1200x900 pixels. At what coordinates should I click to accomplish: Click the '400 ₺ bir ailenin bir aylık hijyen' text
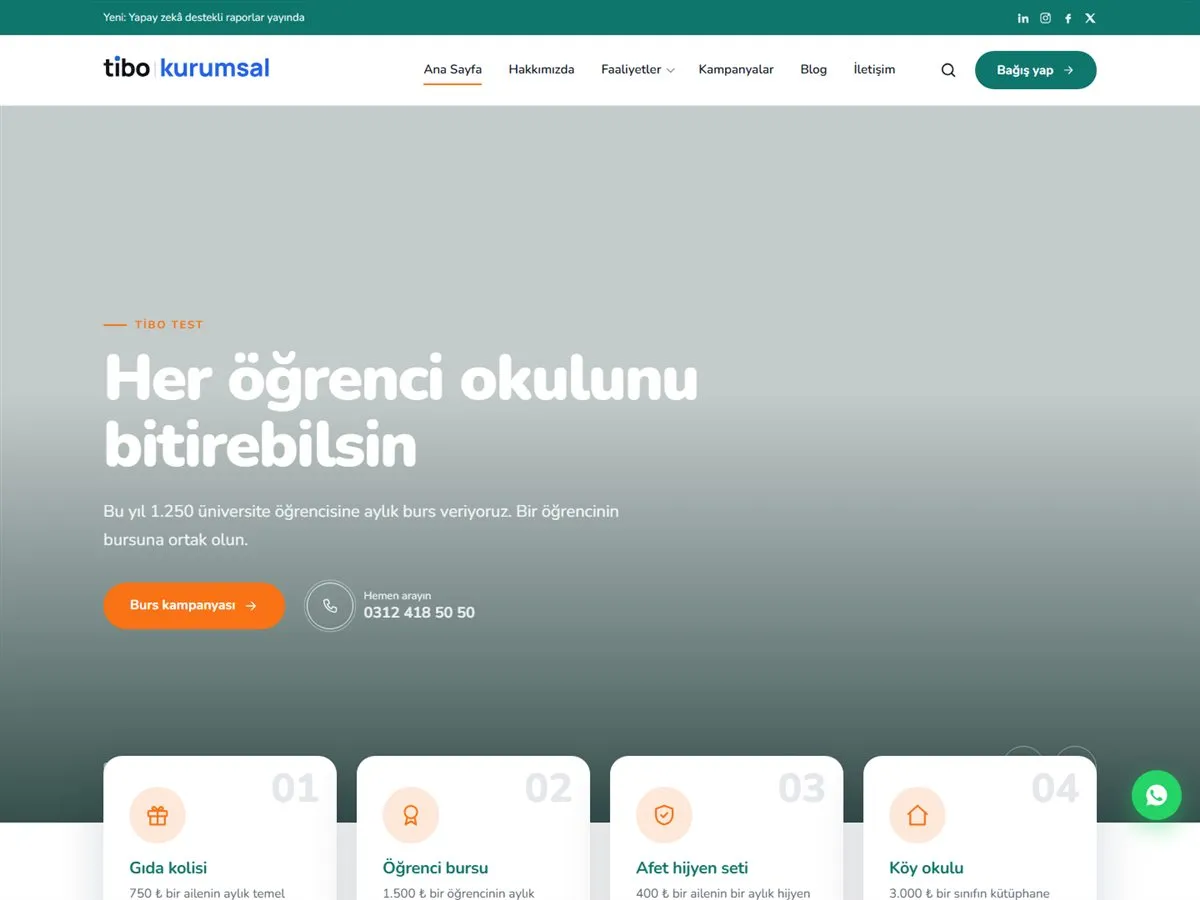723,893
